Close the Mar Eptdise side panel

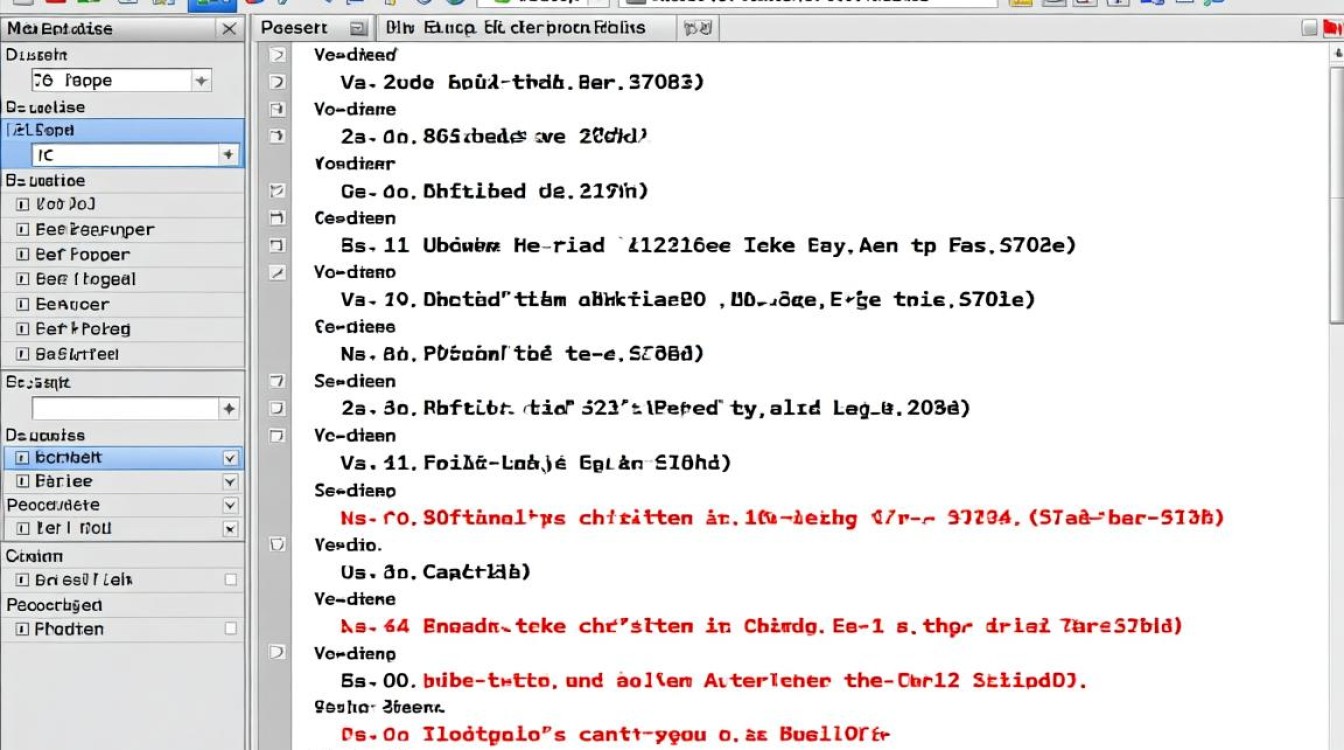(228, 30)
